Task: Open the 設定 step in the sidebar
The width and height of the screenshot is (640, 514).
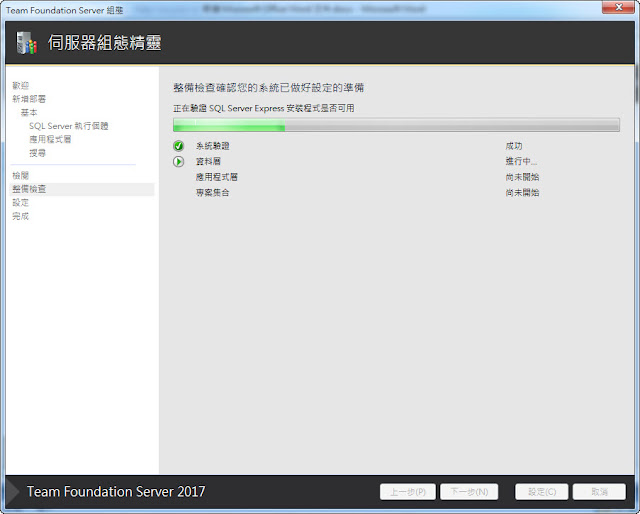Action: [20, 202]
